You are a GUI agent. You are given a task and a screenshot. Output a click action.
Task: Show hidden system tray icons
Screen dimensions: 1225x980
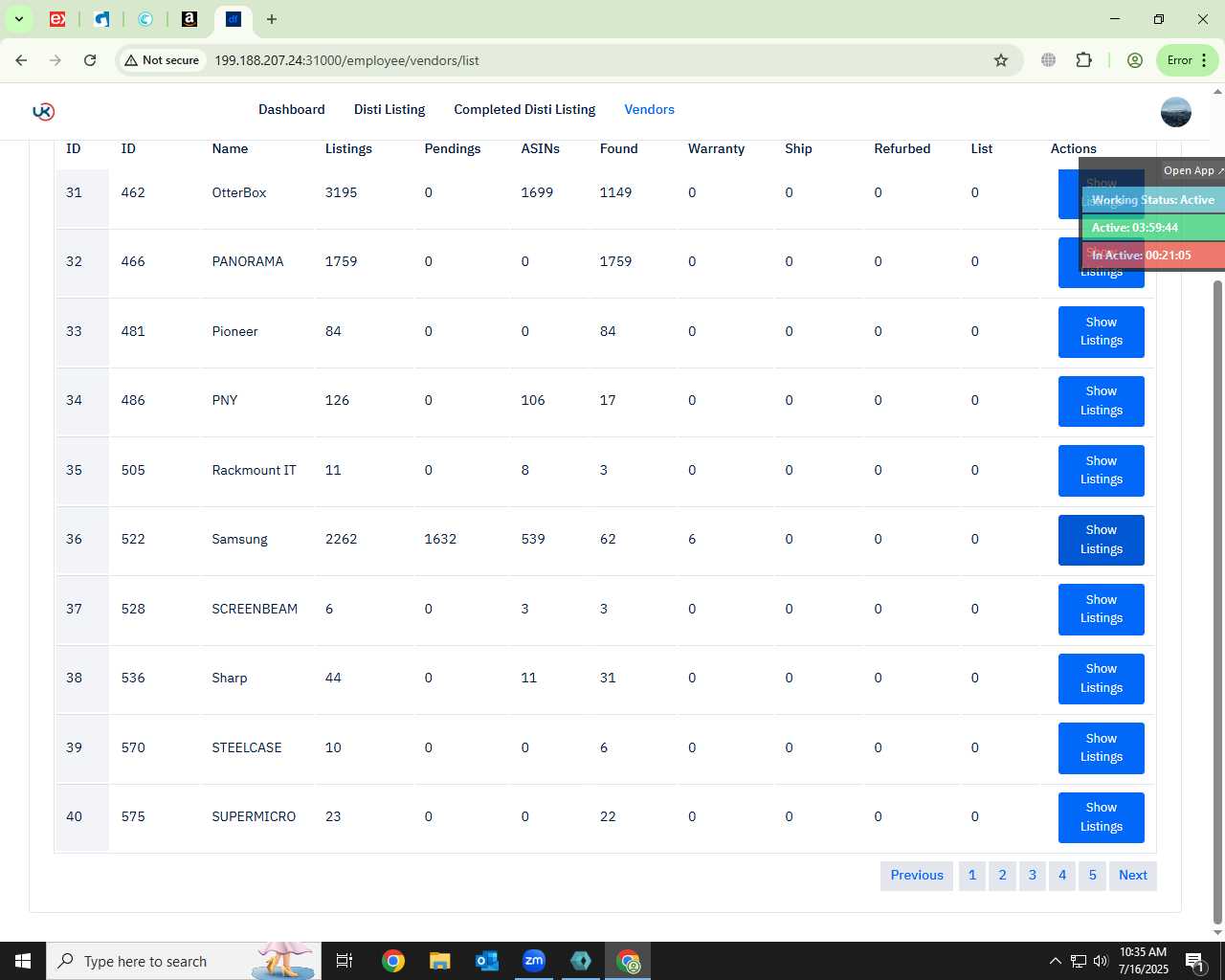[1055, 961]
